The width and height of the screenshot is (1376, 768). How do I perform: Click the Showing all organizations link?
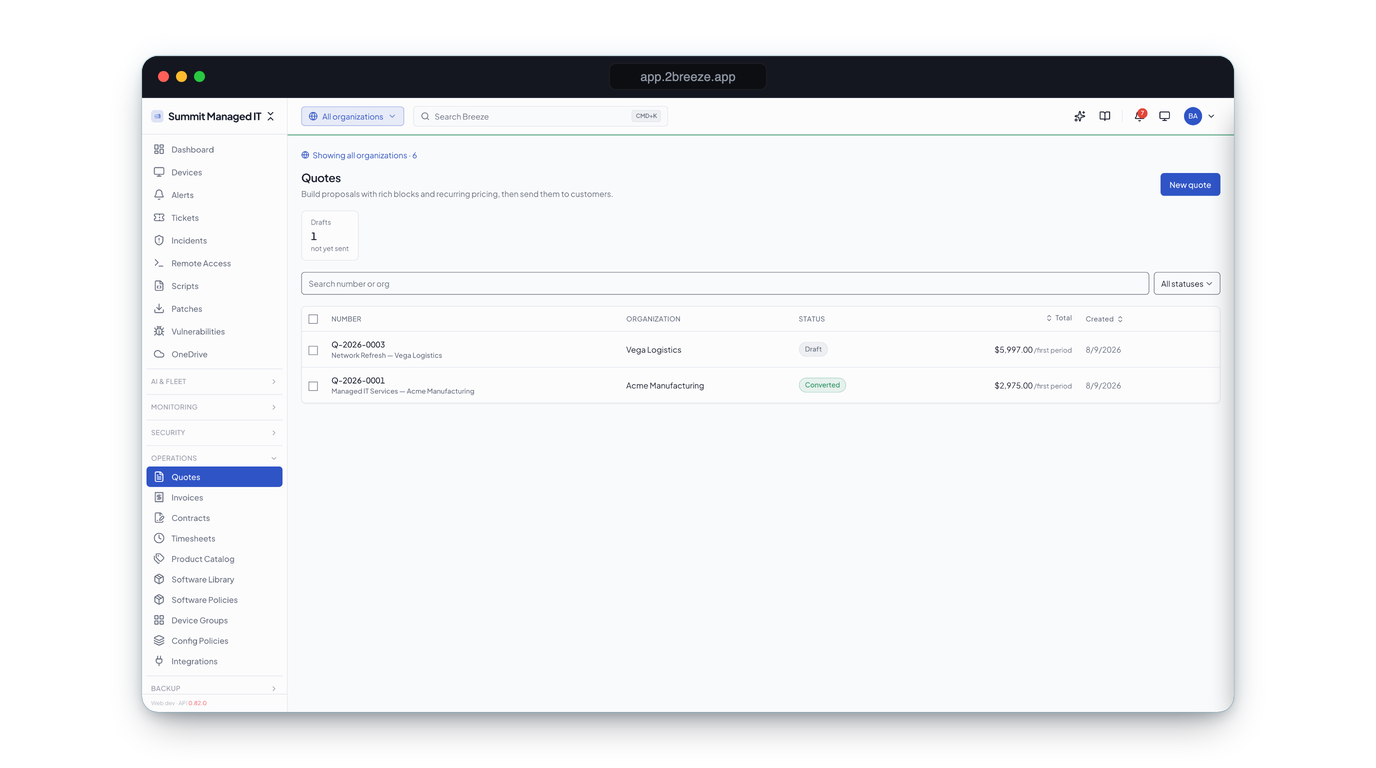point(359,155)
